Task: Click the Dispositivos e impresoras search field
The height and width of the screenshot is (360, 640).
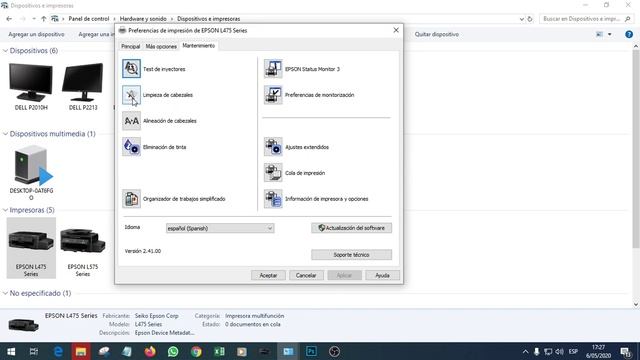Action: point(586,19)
